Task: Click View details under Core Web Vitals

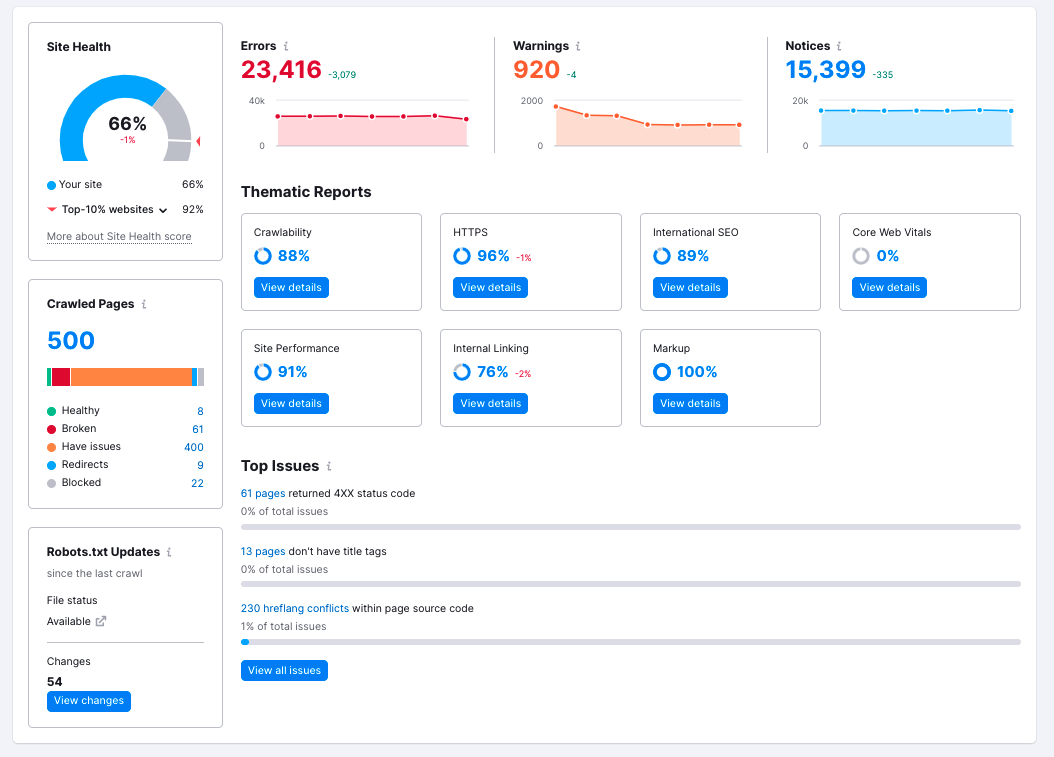Action: click(889, 287)
